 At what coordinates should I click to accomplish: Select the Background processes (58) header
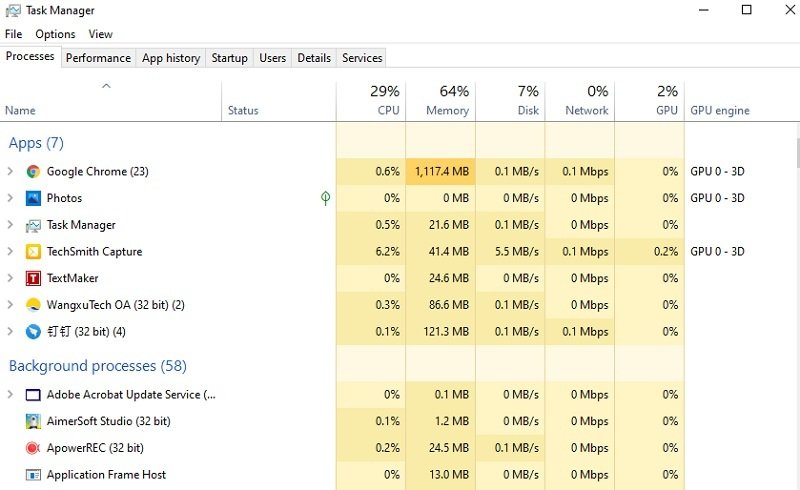pyautogui.click(x=97, y=366)
